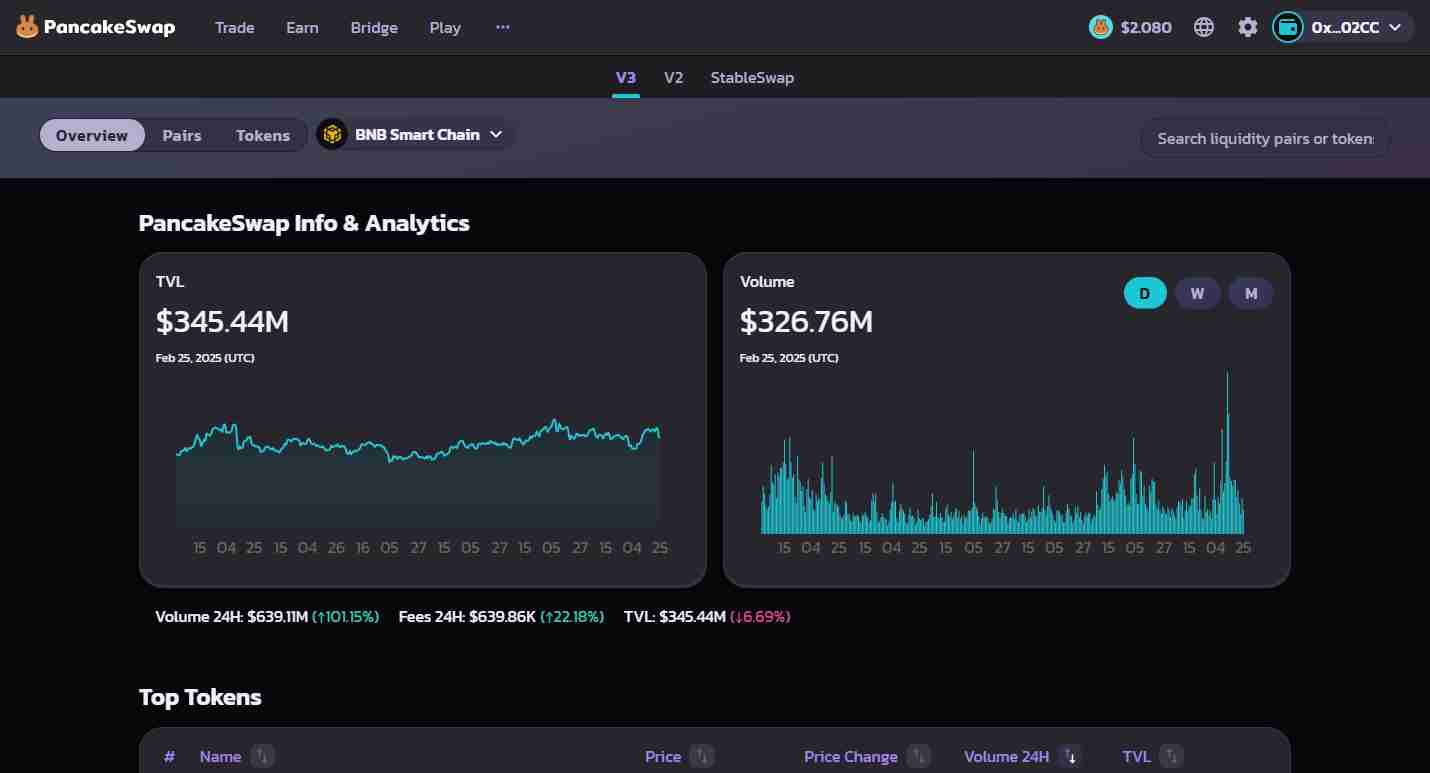Click the 0x...02CC wallet address
Viewport: 1430px width, 773px height.
coord(1345,27)
